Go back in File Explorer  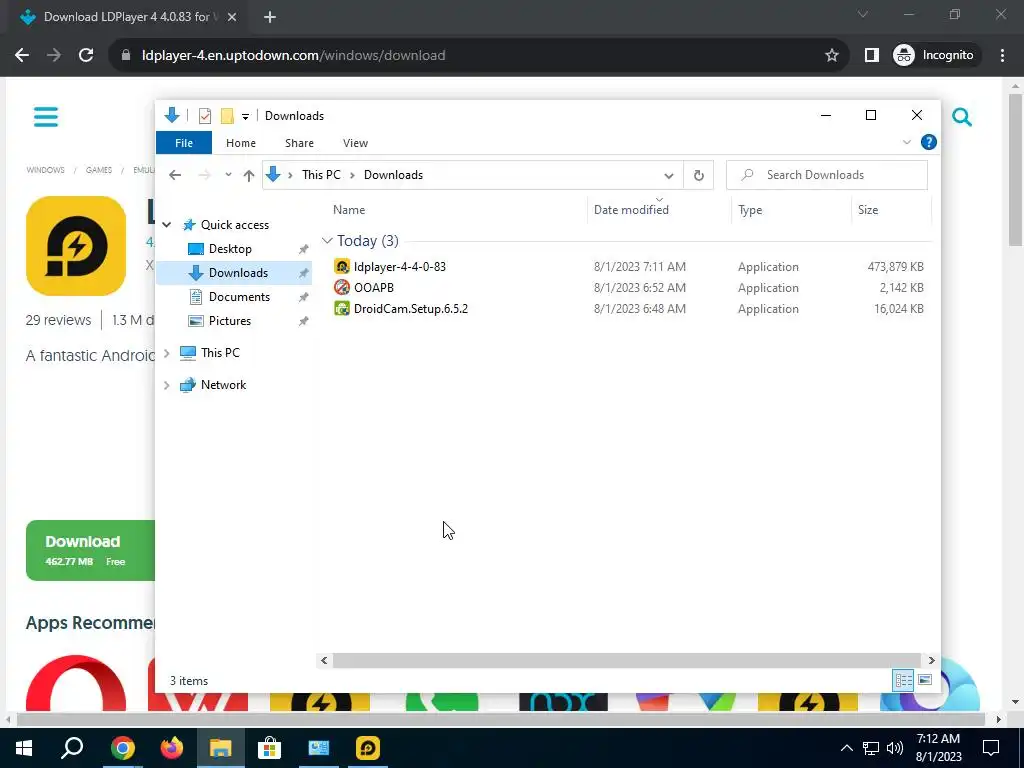(x=174, y=175)
